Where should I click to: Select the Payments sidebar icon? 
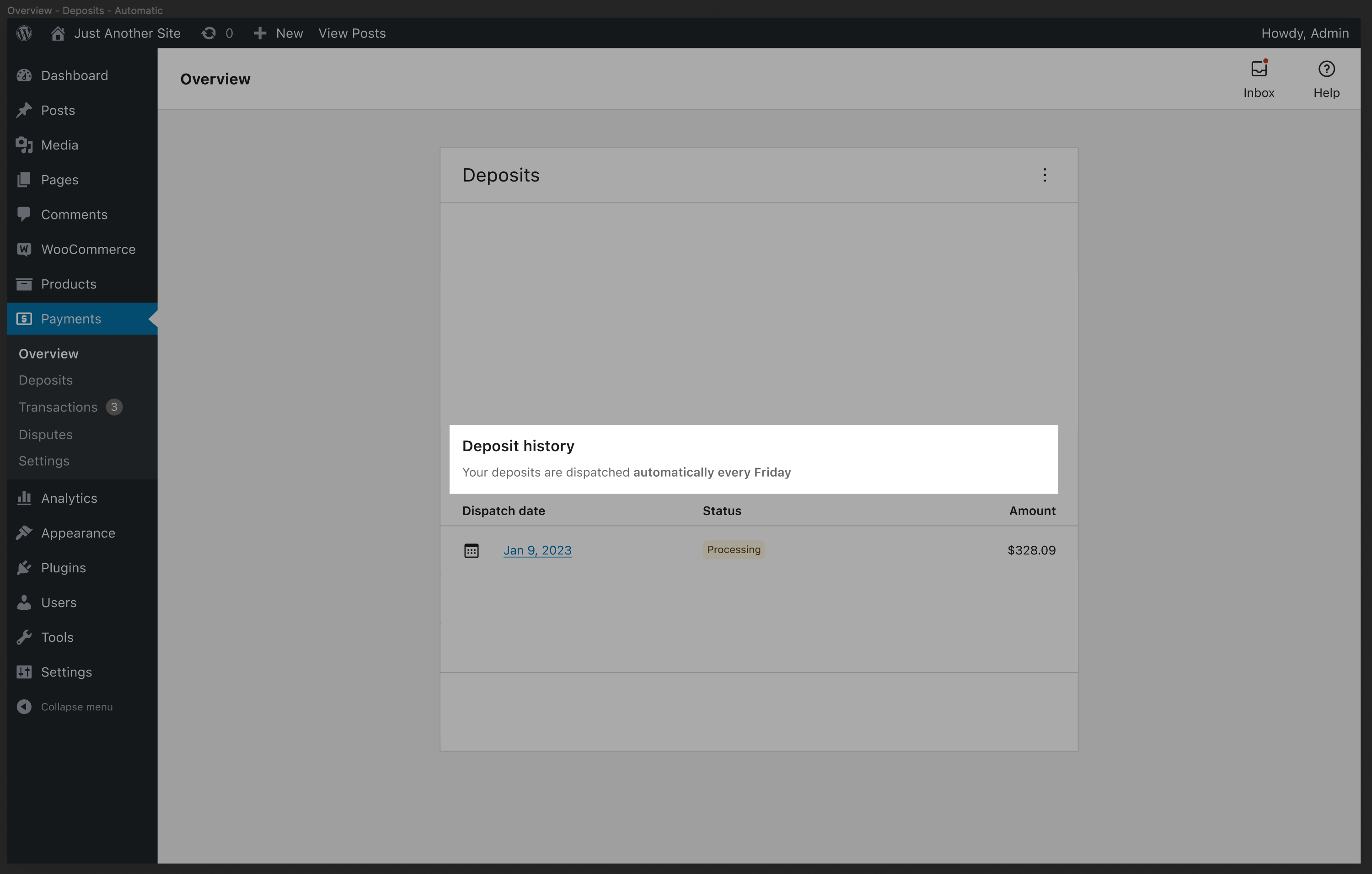click(23, 319)
